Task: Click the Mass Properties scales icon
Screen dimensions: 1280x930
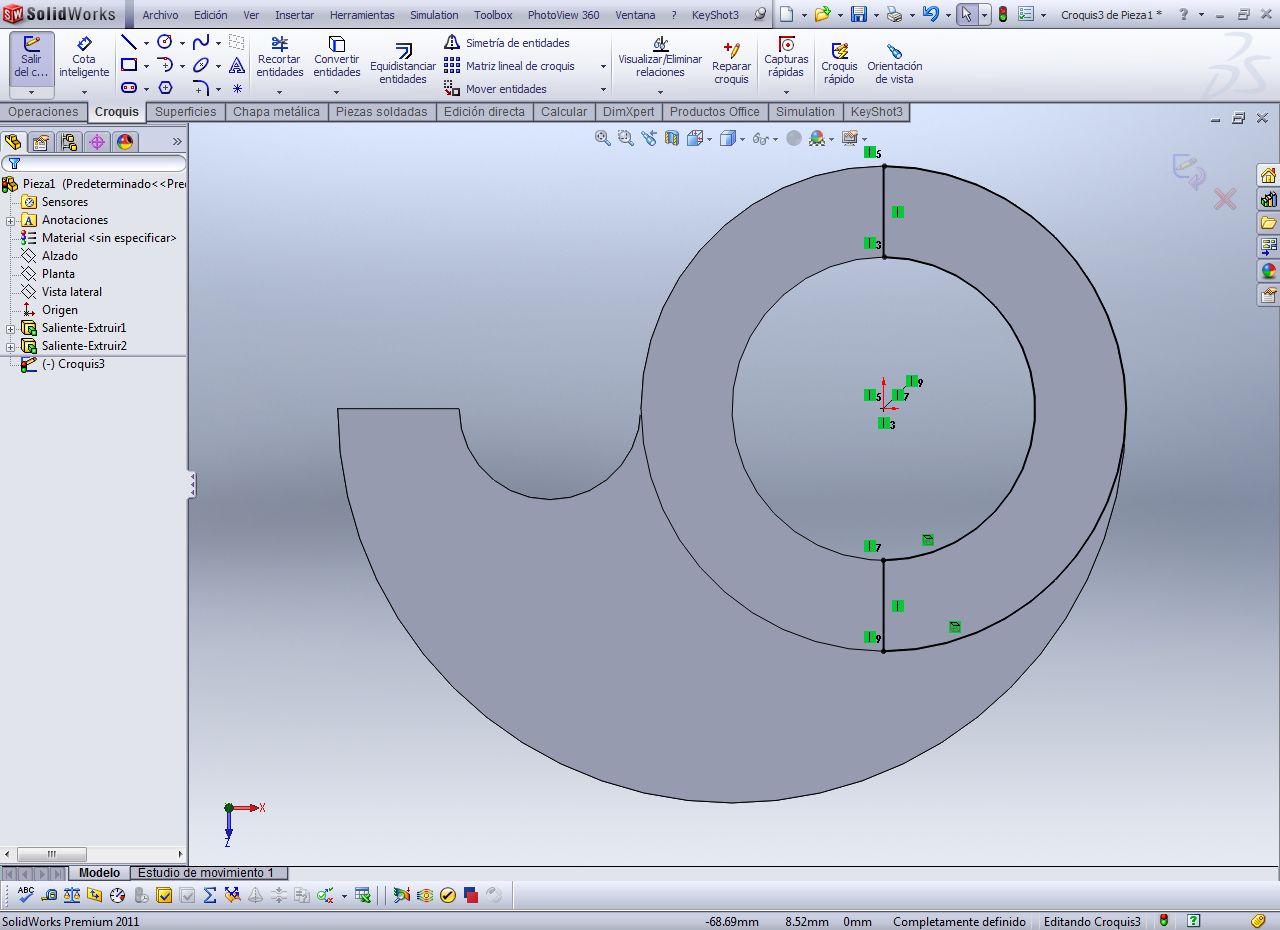Action: [72, 895]
